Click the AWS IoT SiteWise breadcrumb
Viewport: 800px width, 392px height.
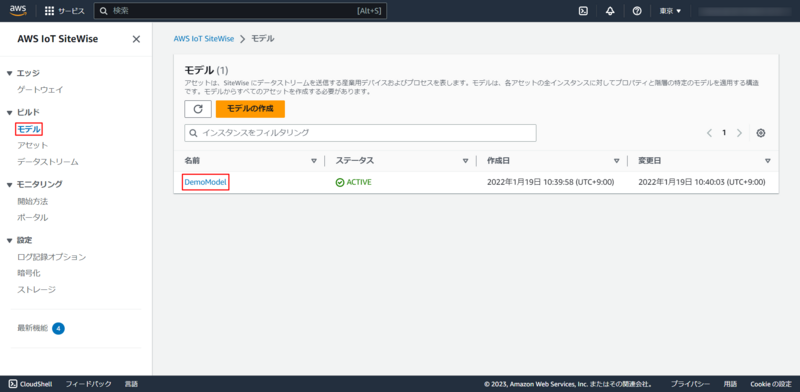[x=204, y=39]
